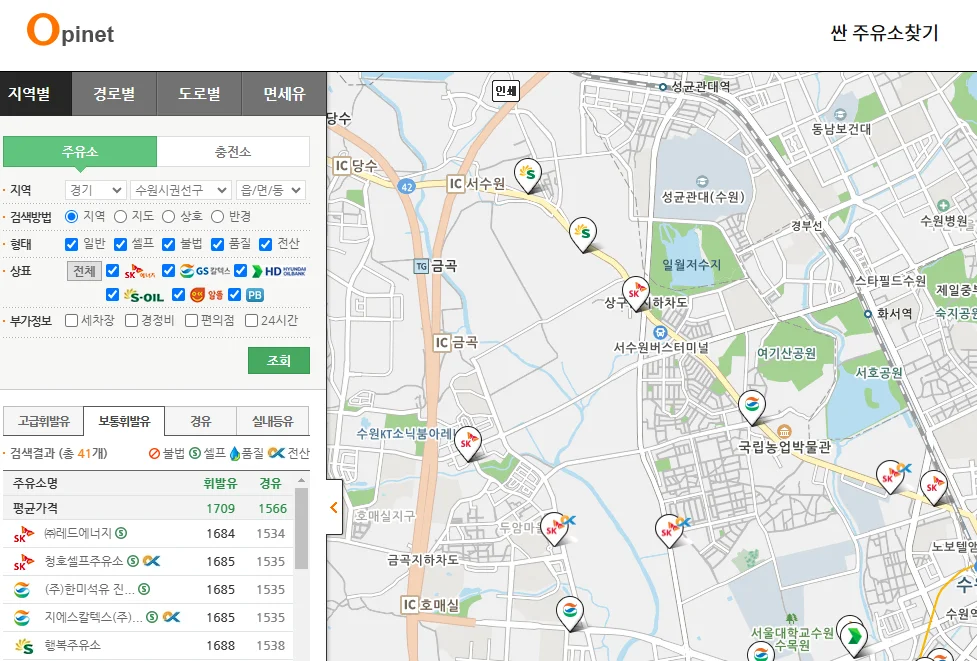
Task: Click the Opinet logo
Action: coord(70,31)
